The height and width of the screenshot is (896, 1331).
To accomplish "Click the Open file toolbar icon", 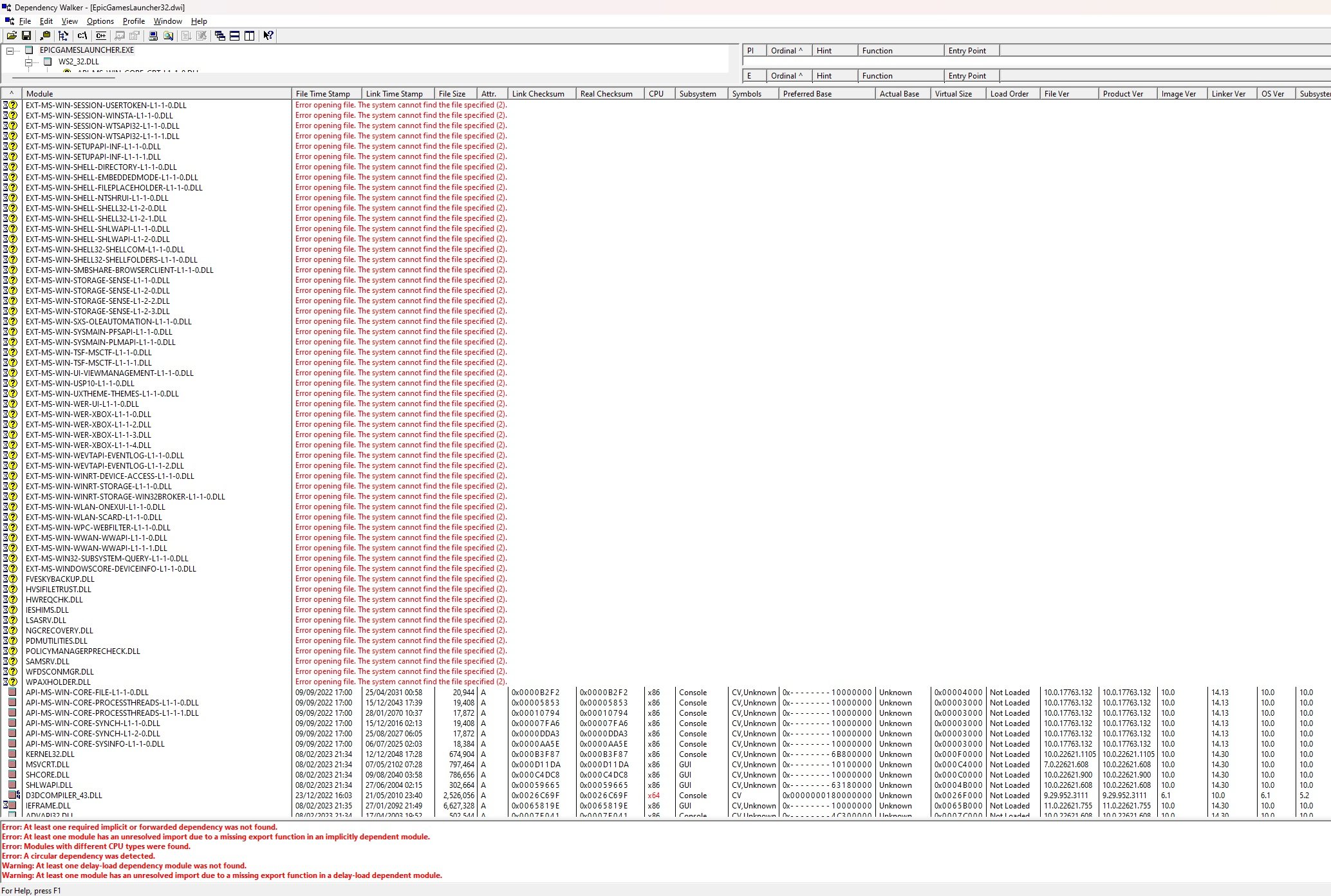I will (x=12, y=36).
